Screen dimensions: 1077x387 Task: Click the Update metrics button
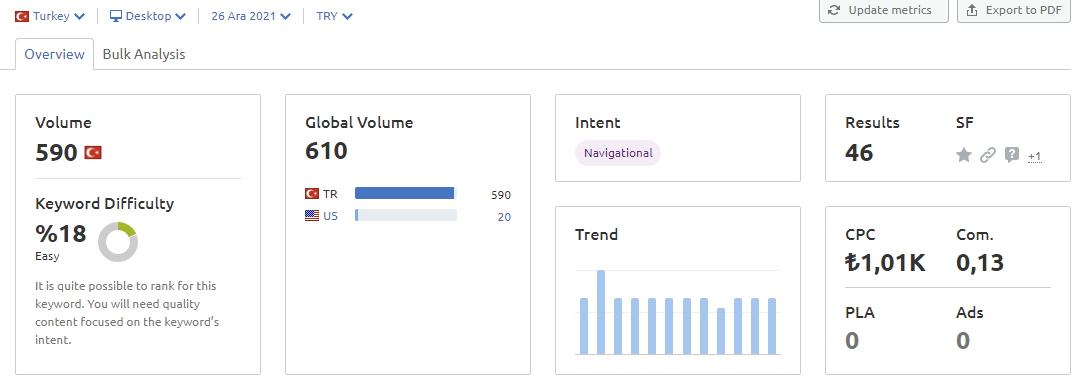(x=883, y=10)
